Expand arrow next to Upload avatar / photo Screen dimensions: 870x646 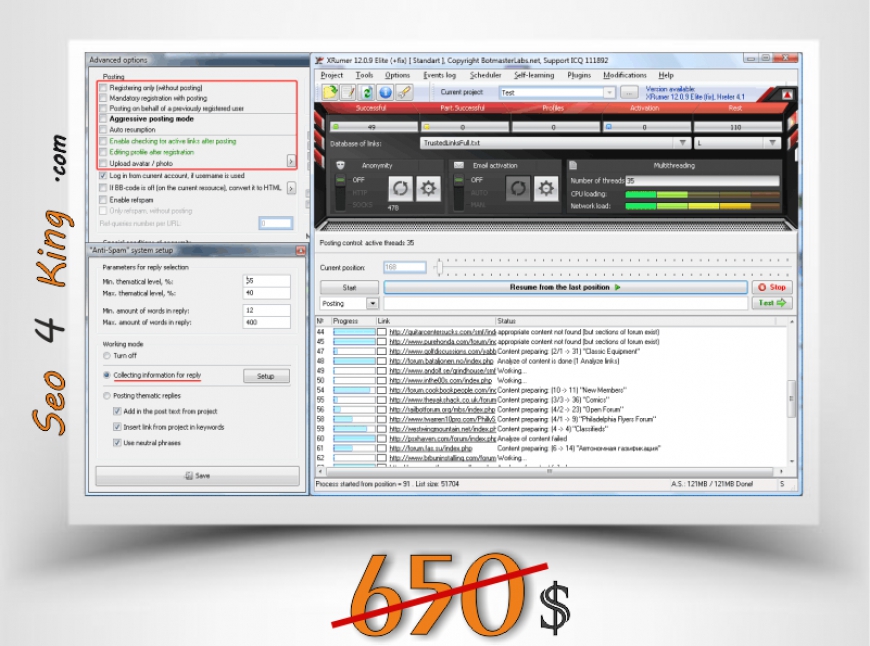pos(291,161)
